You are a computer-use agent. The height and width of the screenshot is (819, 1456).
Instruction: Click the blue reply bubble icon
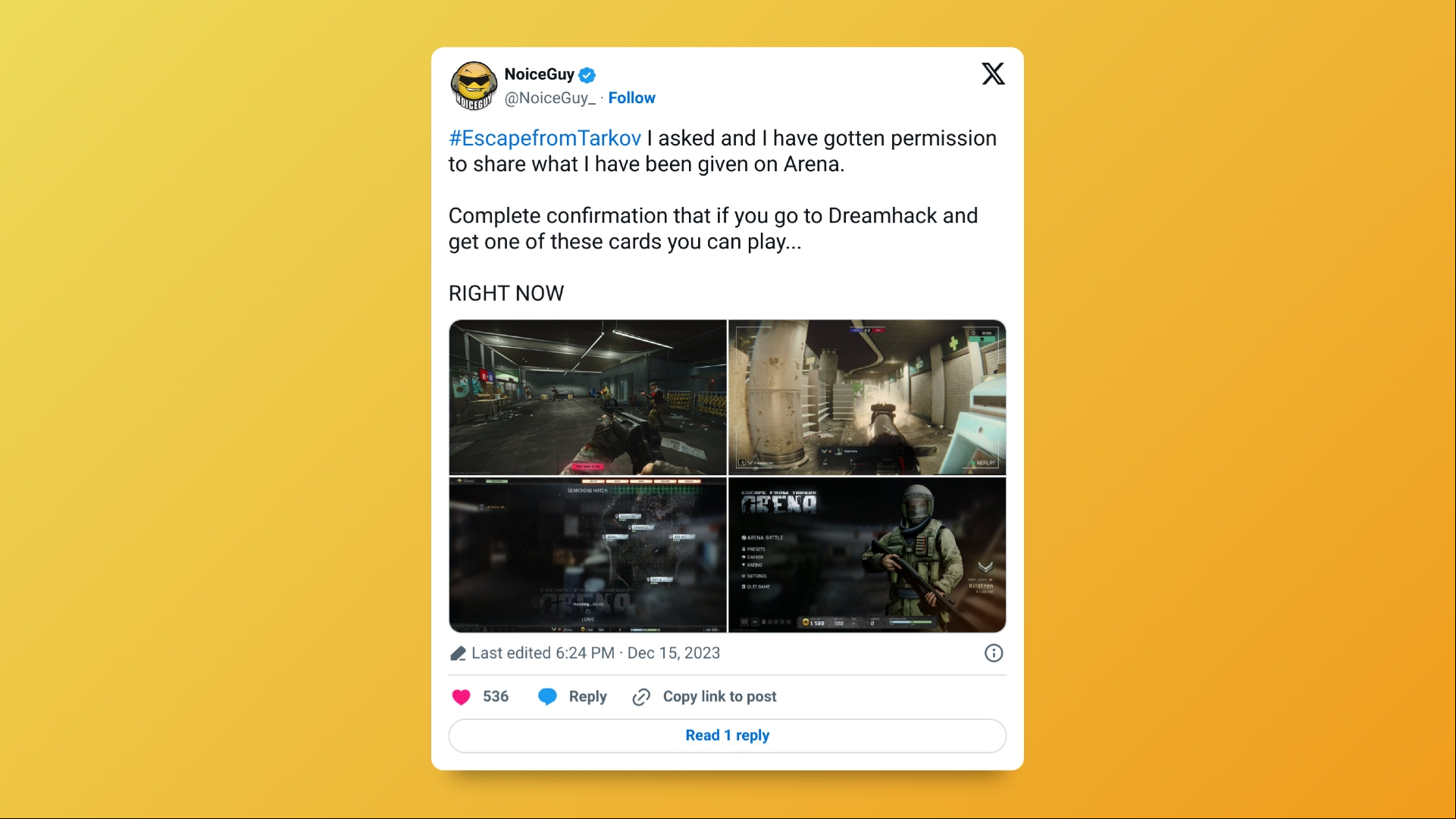point(547,697)
